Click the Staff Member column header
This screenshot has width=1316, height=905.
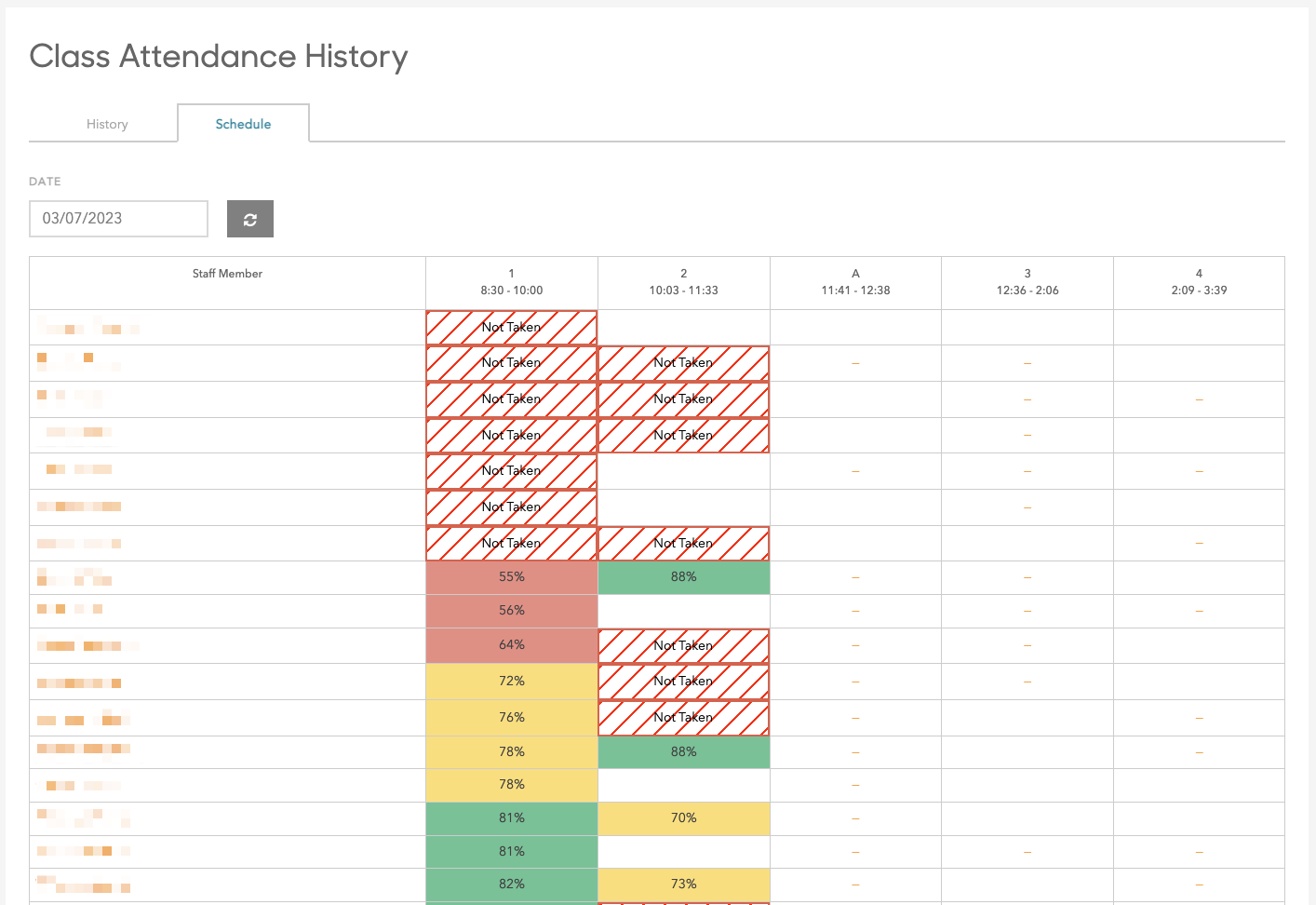coord(227,274)
